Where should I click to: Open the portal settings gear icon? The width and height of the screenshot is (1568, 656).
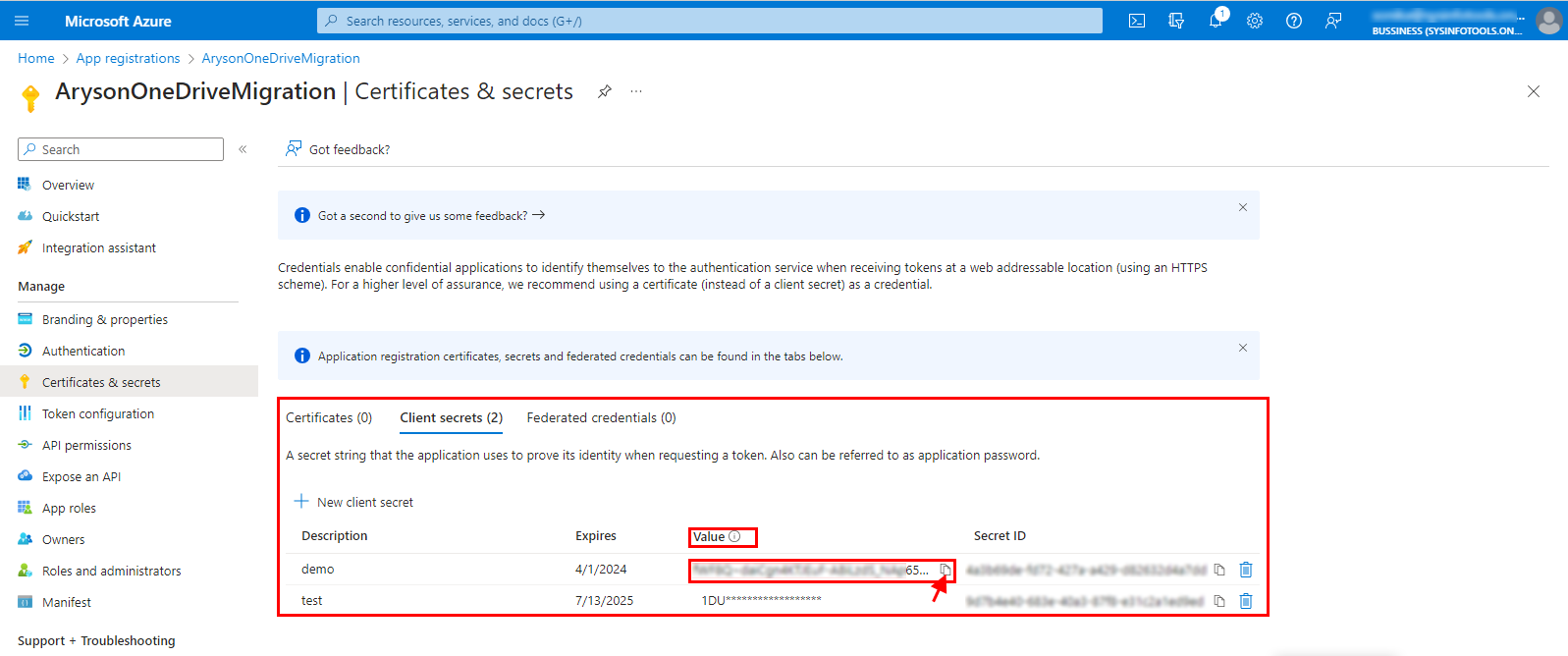point(1255,21)
